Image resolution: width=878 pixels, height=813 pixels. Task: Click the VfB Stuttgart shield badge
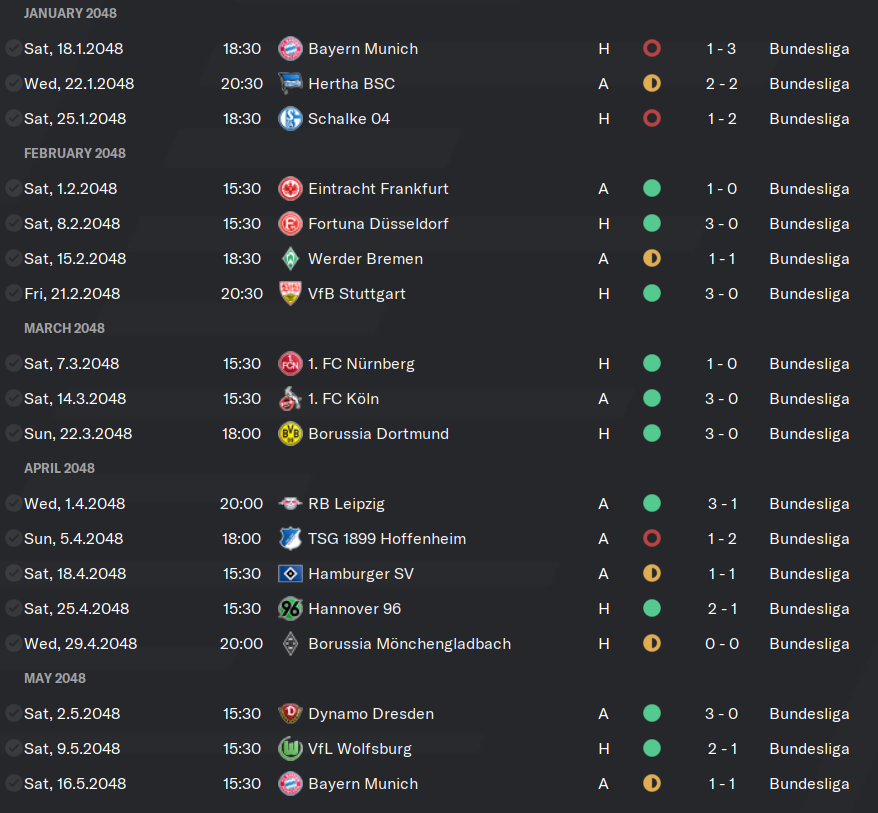tap(290, 293)
